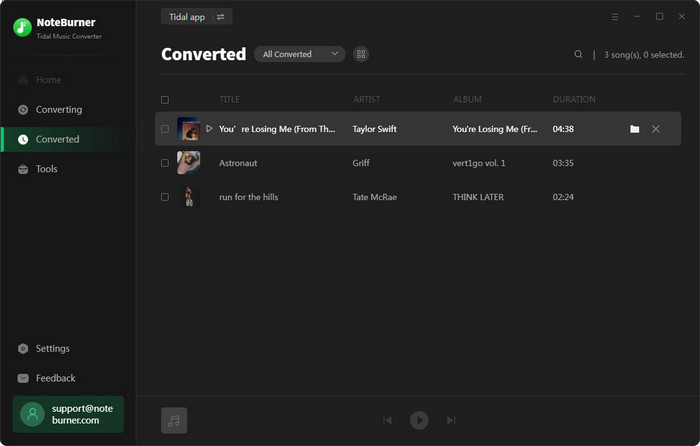Click the user avatar icon at bottom left
This screenshot has width=700, height=446.
[x=33, y=414]
